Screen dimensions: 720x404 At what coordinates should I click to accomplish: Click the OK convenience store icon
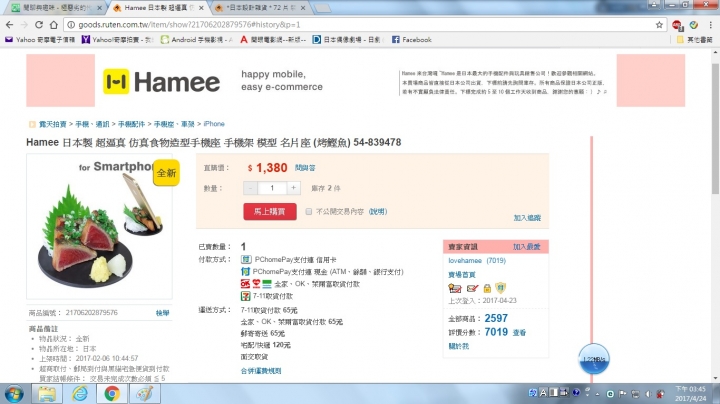(x=246, y=284)
